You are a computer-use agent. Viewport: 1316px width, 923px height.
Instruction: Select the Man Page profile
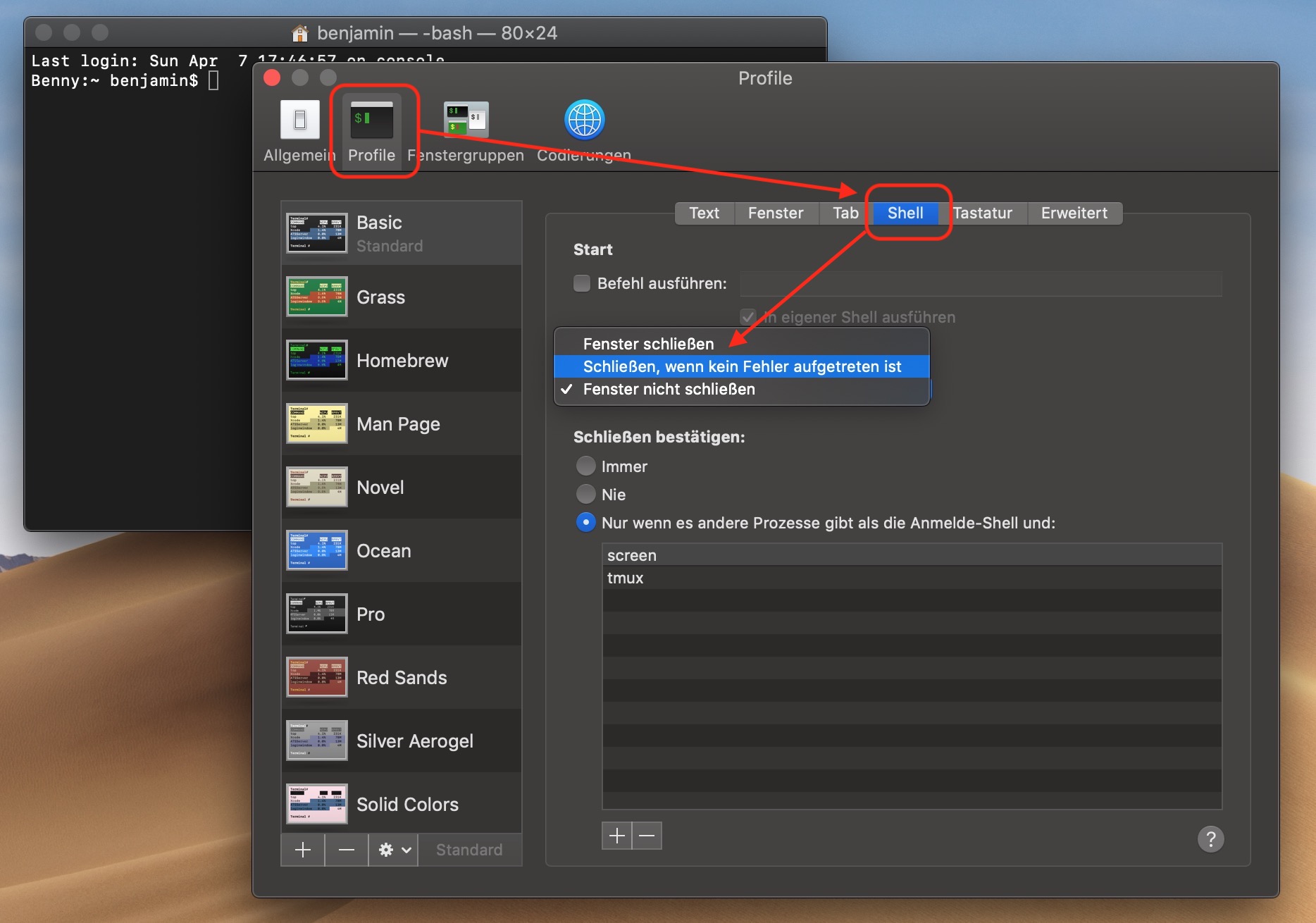click(402, 423)
